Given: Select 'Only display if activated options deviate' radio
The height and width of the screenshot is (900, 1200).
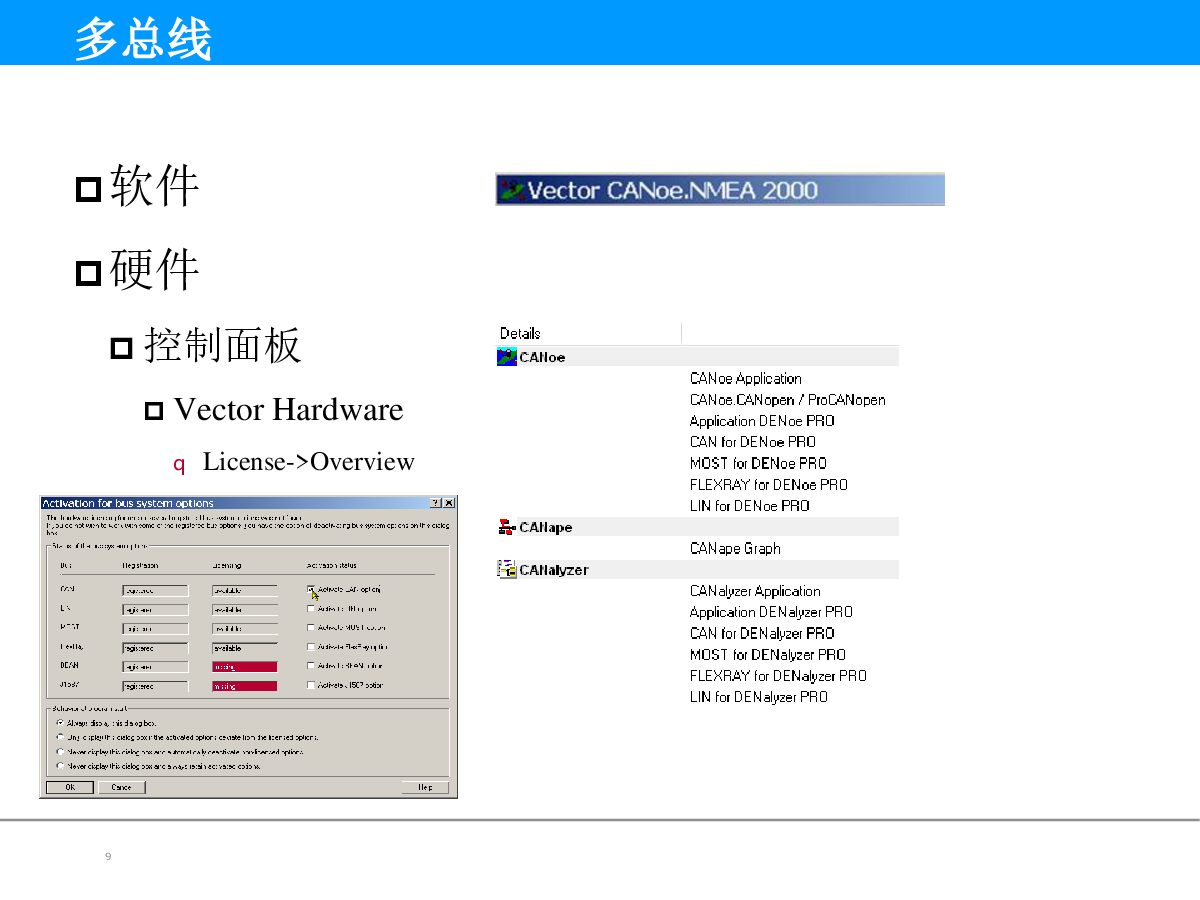Looking at the screenshot, I should pos(60,737).
